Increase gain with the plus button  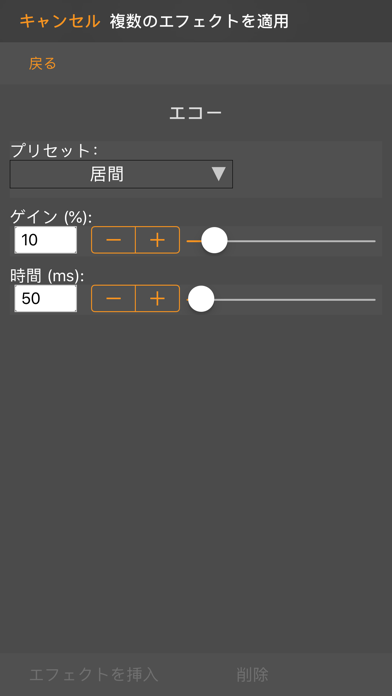click(x=158, y=240)
